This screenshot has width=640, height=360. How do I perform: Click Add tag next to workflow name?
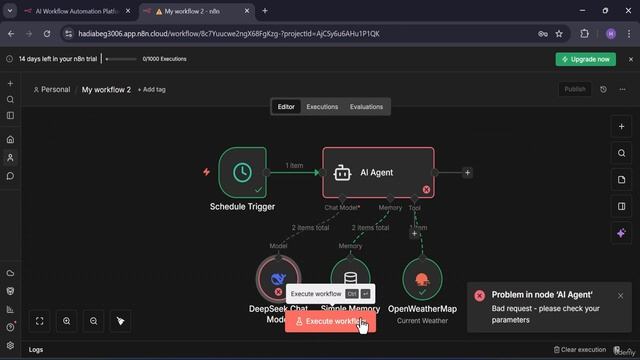pyautogui.click(x=151, y=89)
